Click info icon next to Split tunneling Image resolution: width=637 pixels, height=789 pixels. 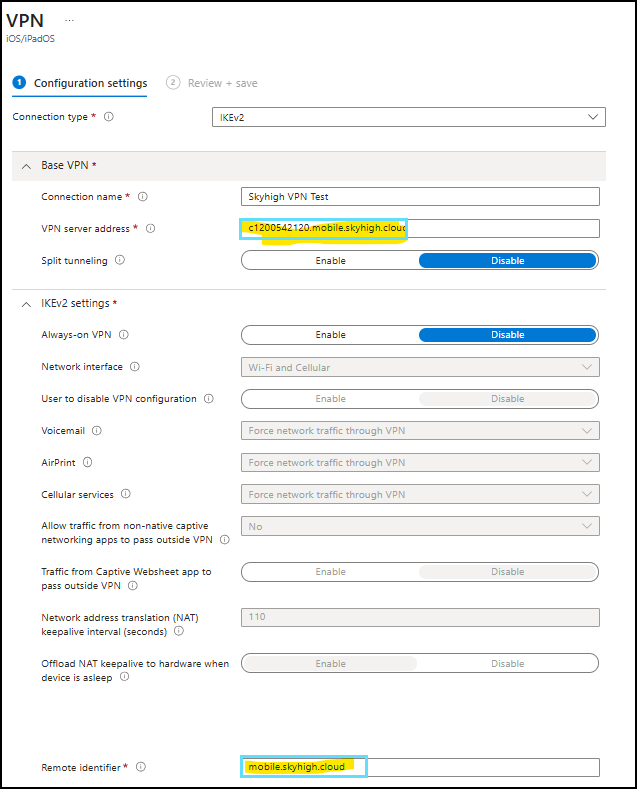[x=120, y=261]
